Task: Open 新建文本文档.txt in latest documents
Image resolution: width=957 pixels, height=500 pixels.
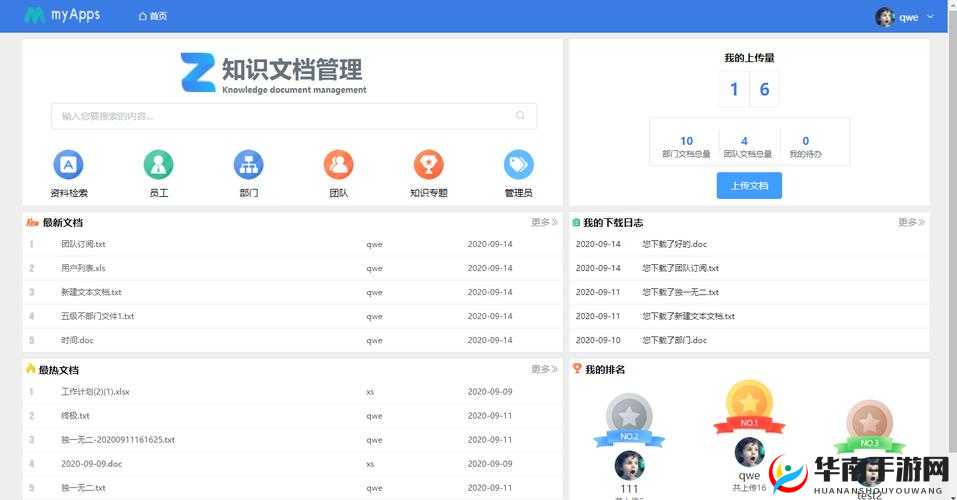Action: tap(91, 292)
